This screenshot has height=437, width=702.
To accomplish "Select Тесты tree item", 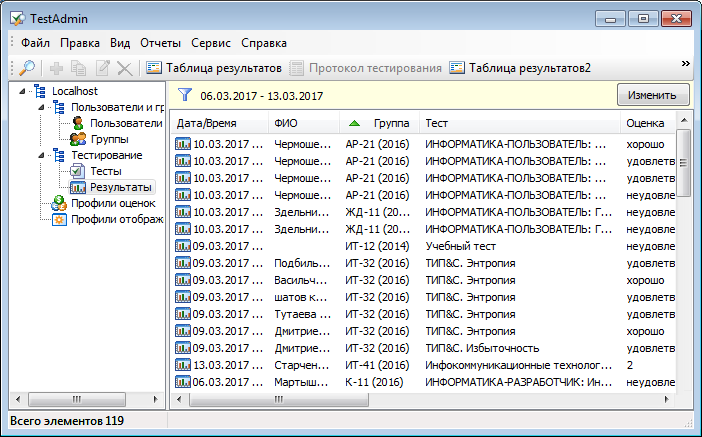I will pos(106,171).
